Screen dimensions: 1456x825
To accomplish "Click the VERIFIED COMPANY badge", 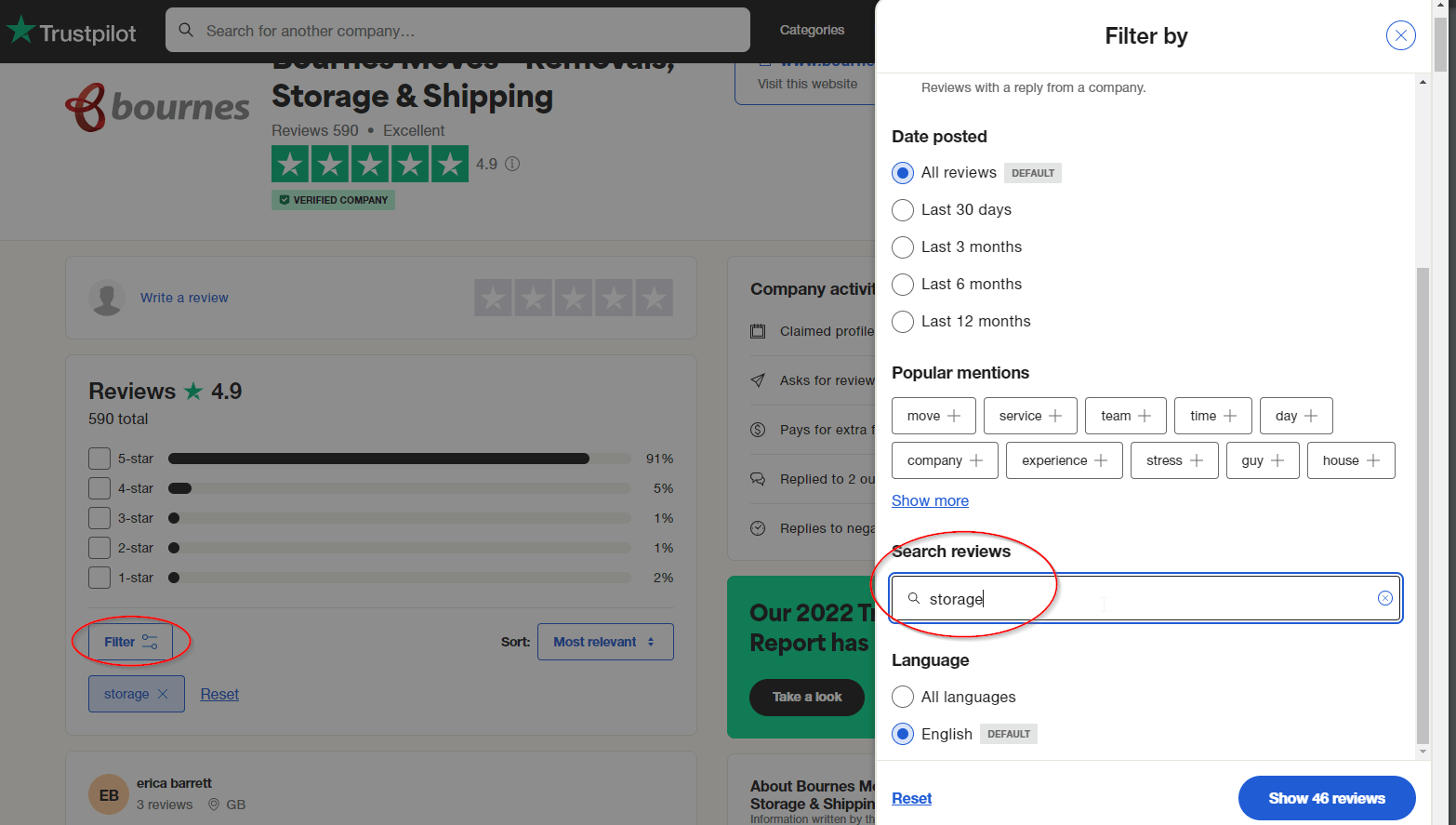I will coord(333,200).
